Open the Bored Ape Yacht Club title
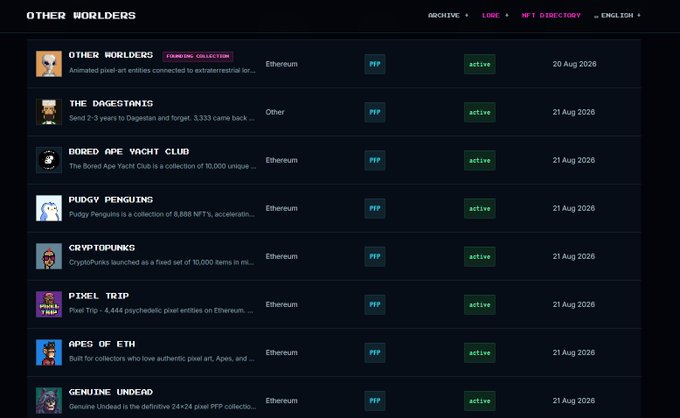This screenshot has height=418, width=680. tap(129, 152)
